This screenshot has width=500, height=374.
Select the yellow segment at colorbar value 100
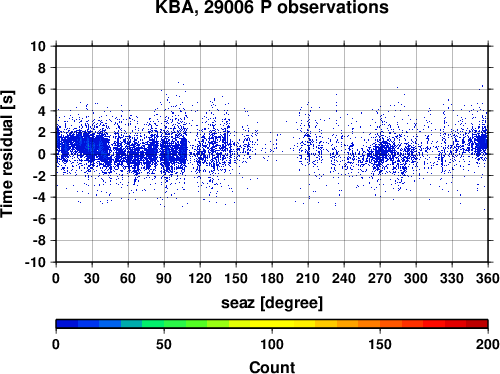[x=272, y=324]
